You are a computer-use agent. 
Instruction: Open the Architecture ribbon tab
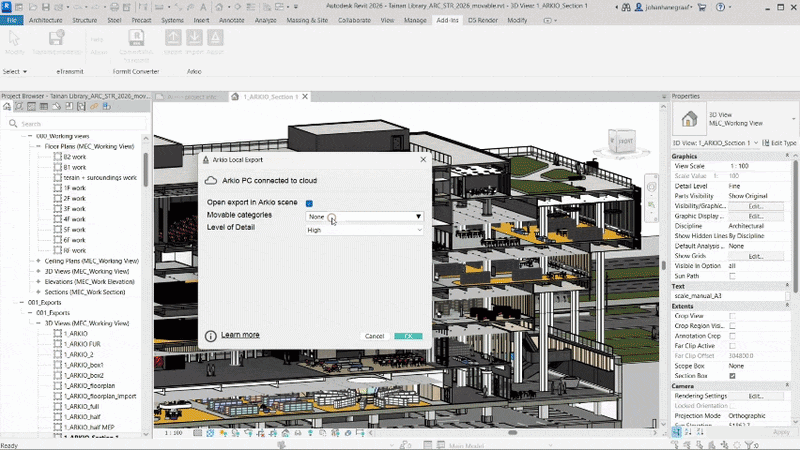pyautogui.click(x=45, y=20)
